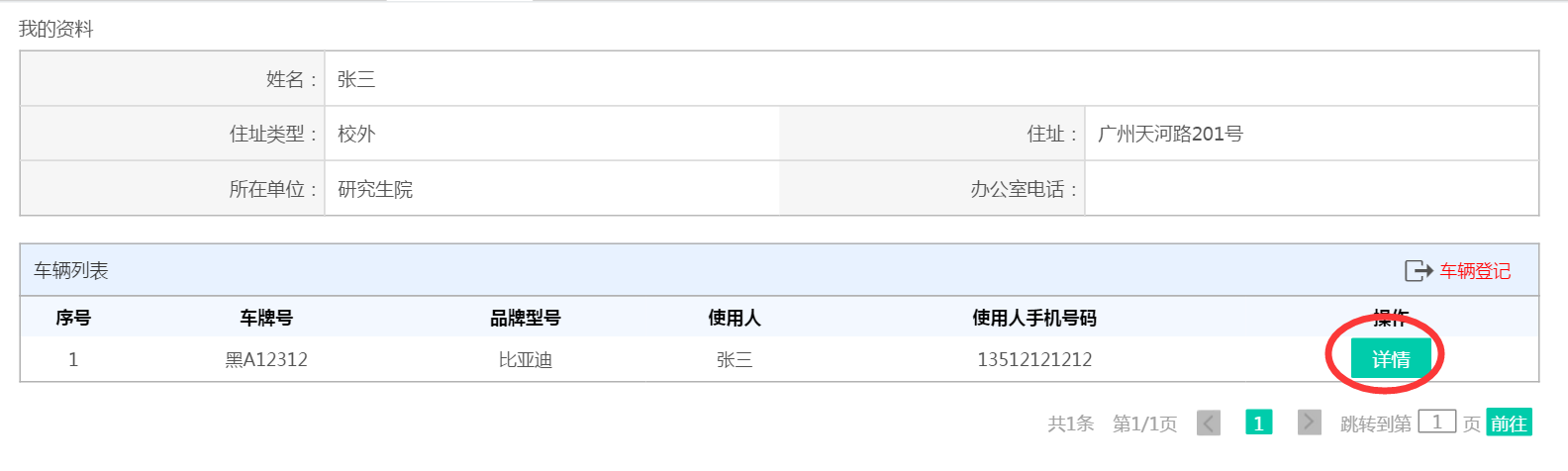The height and width of the screenshot is (471, 1568).
Task: Click the page number jump input
Action: (x=1436, y=422)
